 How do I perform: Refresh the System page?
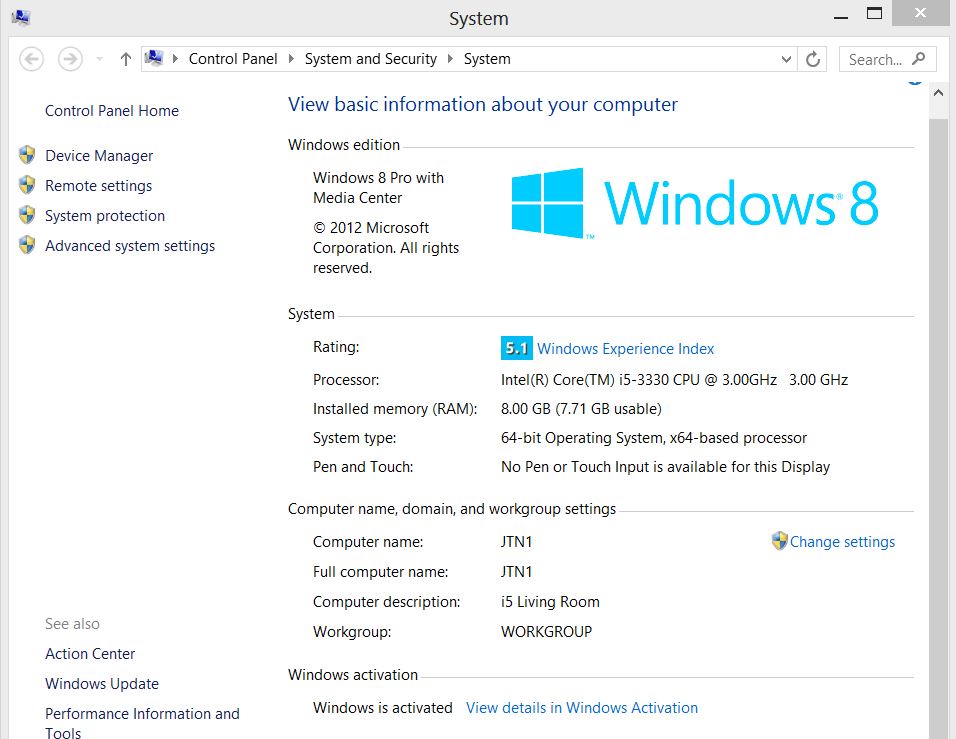click(813, 59)
